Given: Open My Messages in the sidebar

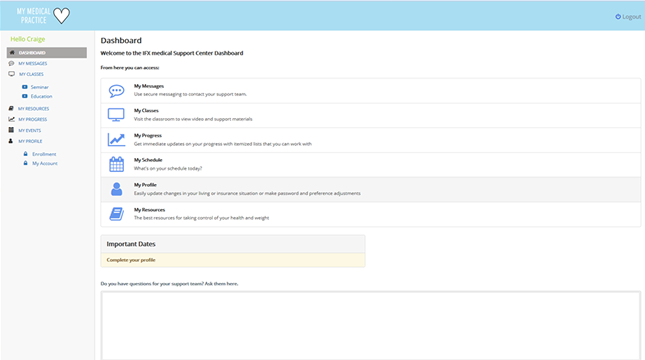Looking at the screenshot, I should point(32,63).
